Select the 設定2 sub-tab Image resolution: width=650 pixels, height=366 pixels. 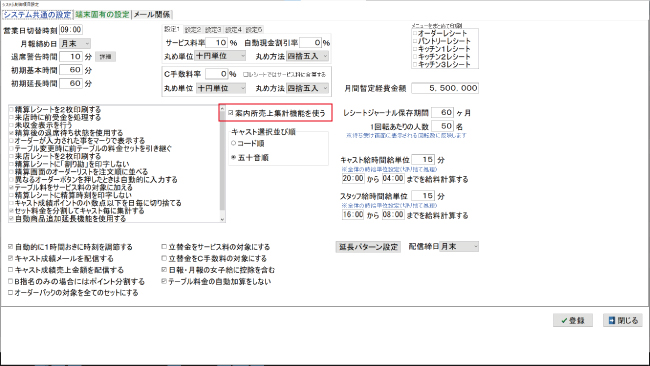point(193,30)
